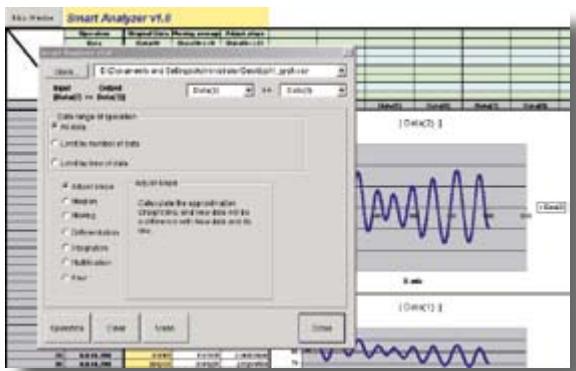Click the [ Data(1) ] lower chart title

click(420, 307)
